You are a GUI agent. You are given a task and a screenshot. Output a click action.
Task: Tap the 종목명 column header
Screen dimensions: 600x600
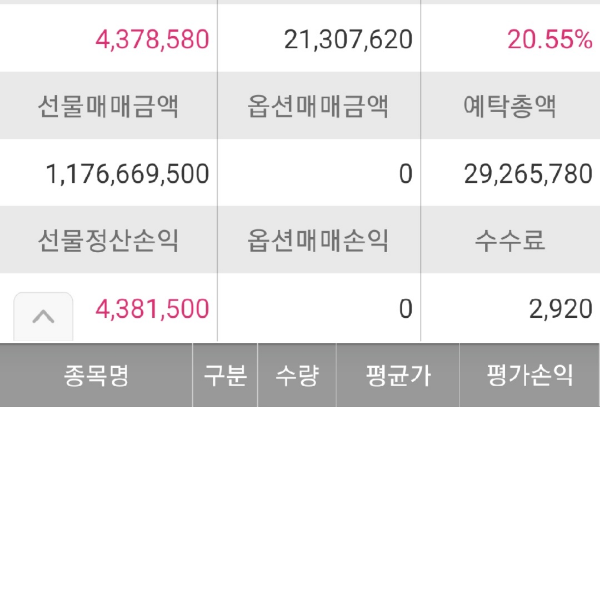click(x=96, y=376)
